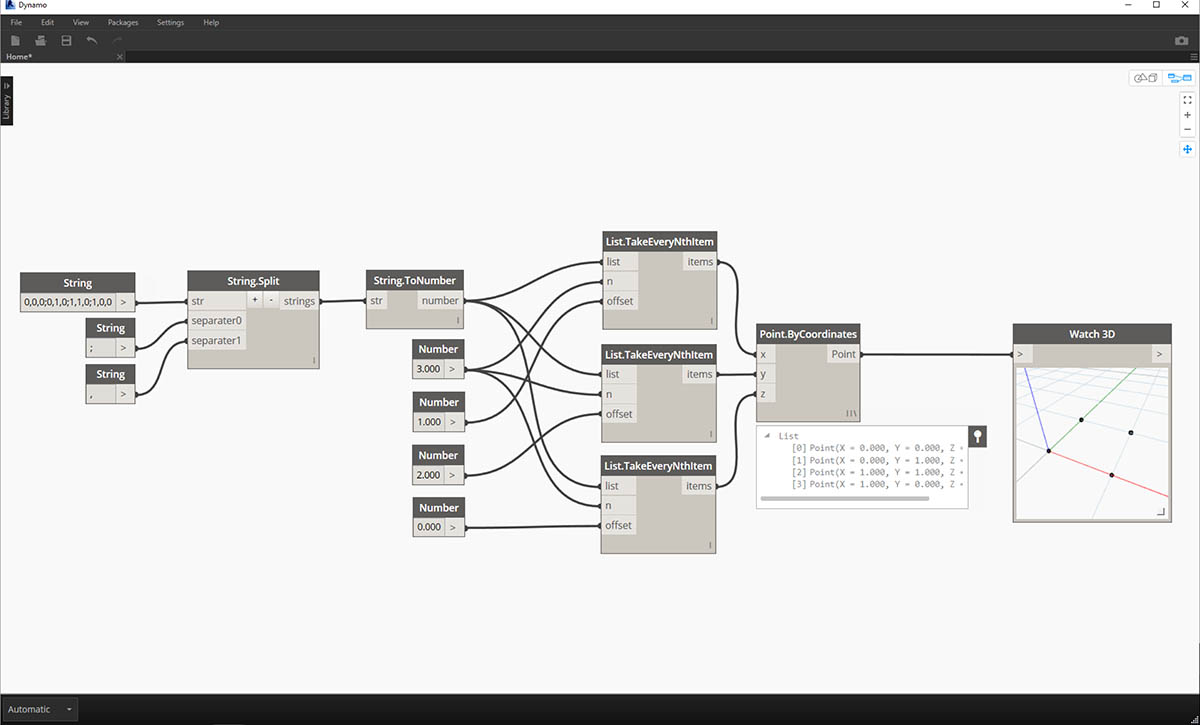1200x725 pixels.
Task: Click the string input field 0,0,0;0,1,0;1,1,0;1,0,0
Action: click(68, 301)
